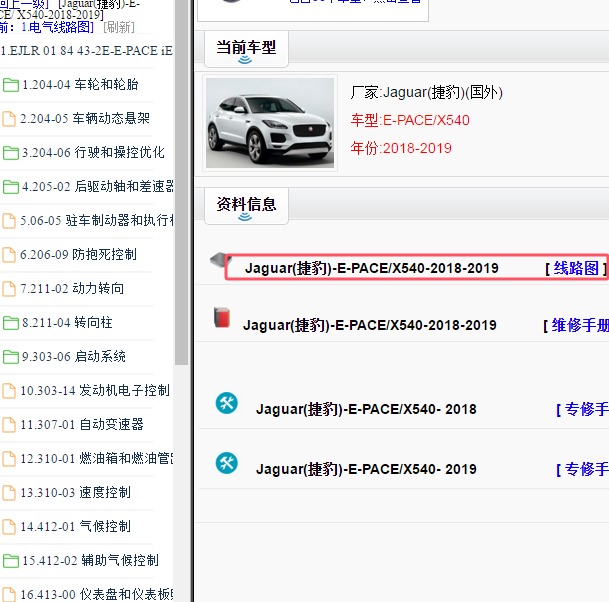
Task: Open 专修手册 link for E-PACE 2019
Action: coord(586,469)
